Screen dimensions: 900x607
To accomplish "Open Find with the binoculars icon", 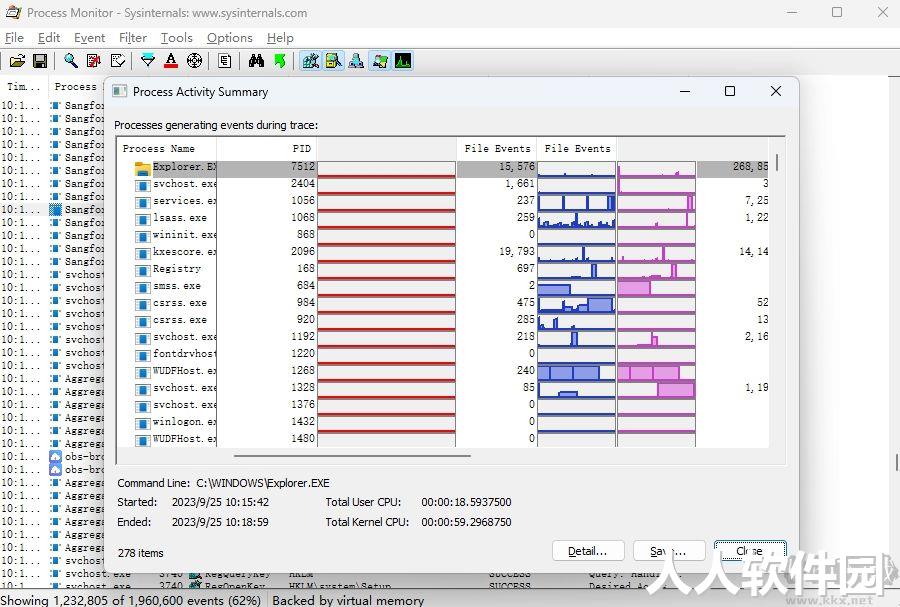I will coord(256,61).
